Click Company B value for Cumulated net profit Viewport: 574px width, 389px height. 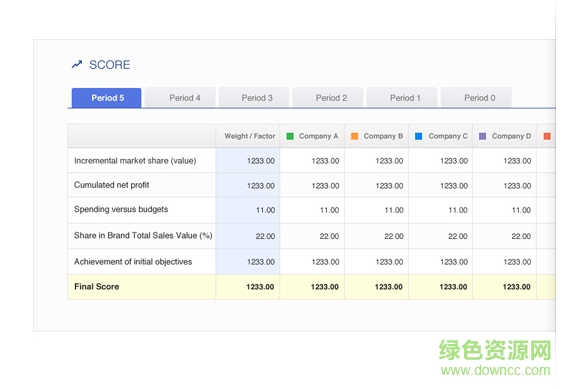coord(390,186)
